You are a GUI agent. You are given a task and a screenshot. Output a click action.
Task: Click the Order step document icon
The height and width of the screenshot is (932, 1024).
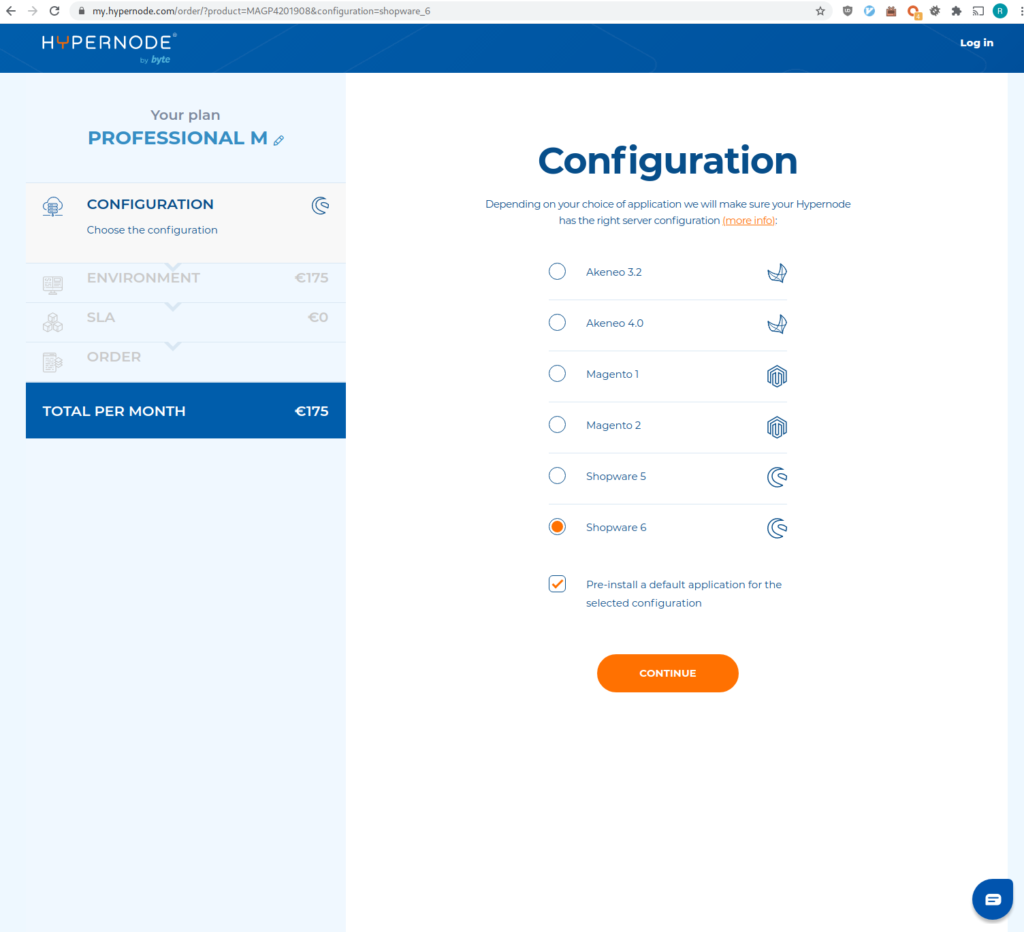click(53, 362)
